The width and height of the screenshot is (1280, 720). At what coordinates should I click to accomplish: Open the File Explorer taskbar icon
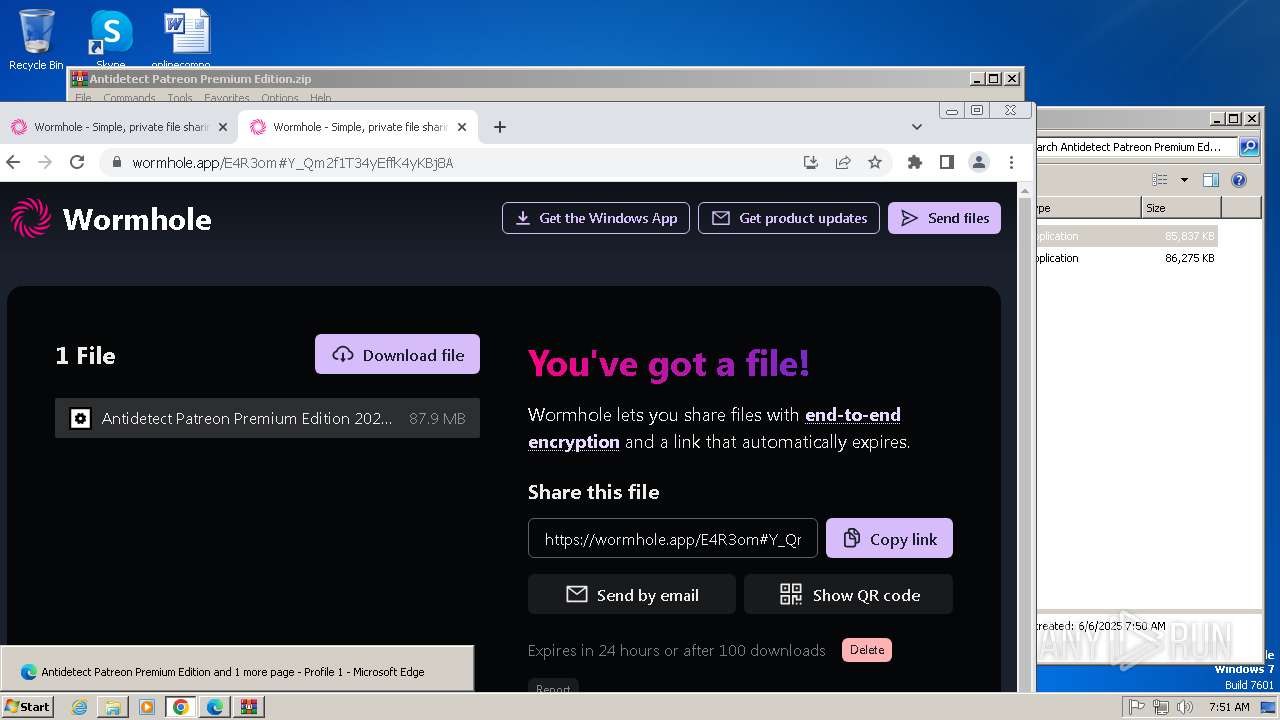click(x=113, y=707)
